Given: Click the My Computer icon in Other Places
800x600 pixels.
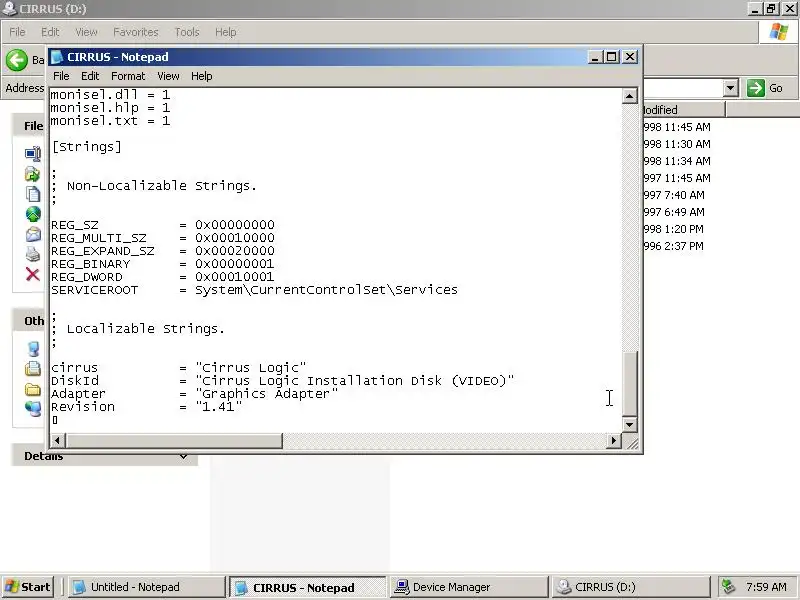Looking at the screenshot, I should (34, 349).
